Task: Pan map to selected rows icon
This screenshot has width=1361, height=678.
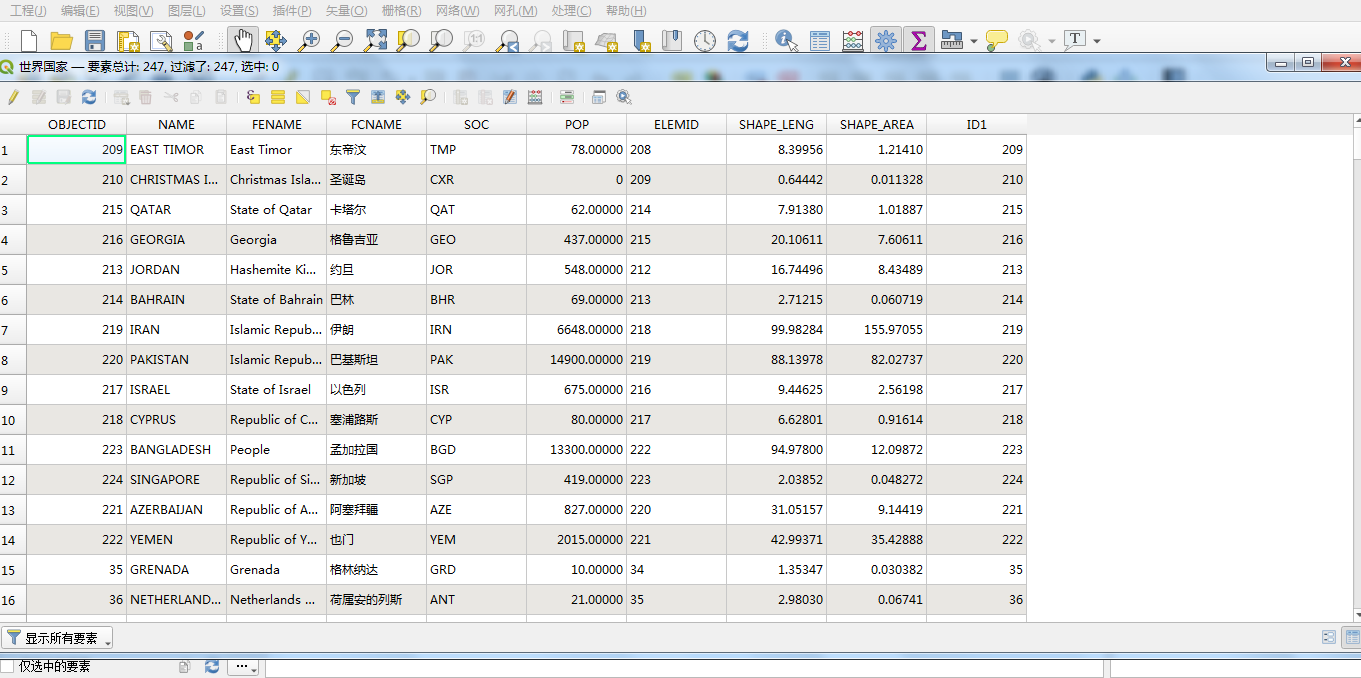Action: click(x=403, y=97)
